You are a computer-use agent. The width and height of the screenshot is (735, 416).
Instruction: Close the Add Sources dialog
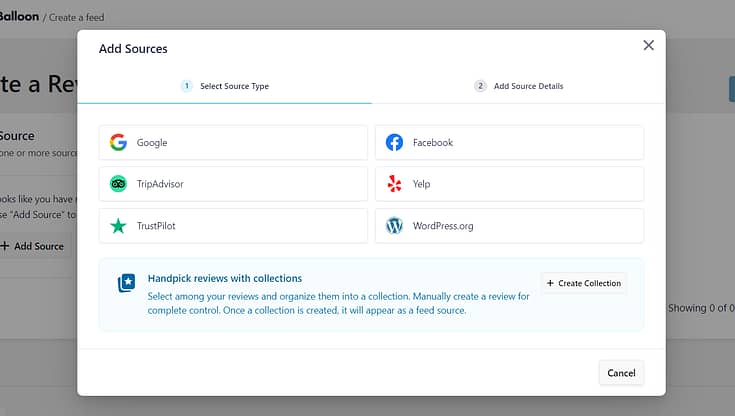click(648, 45)
